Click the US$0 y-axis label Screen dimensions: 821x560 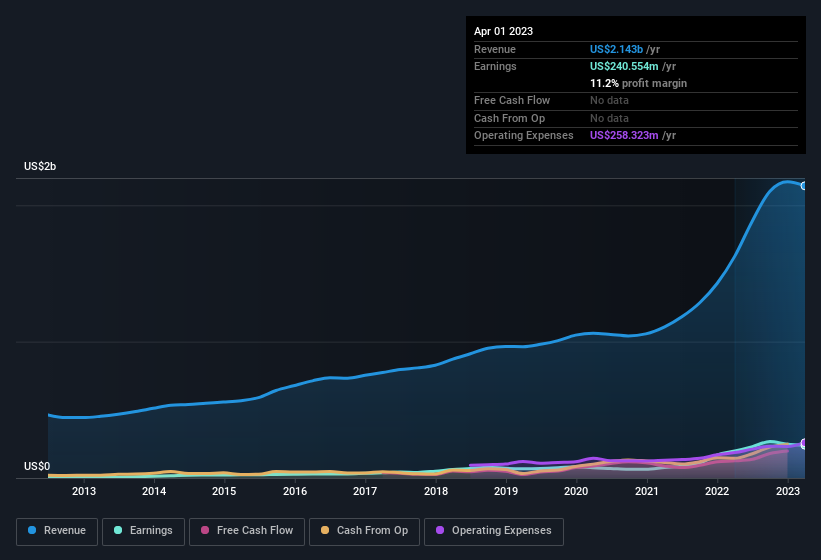click(x=37, y=466)
